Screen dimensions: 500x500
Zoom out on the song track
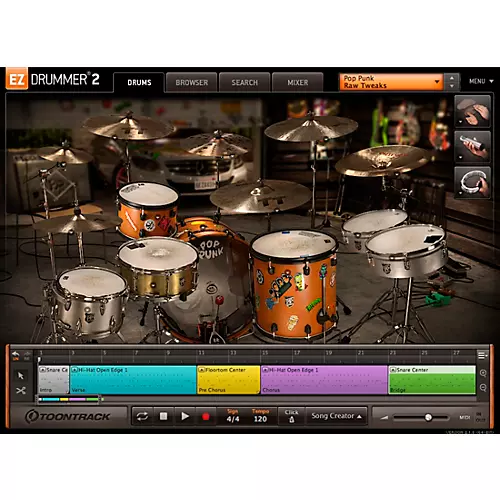coord(483,387)
